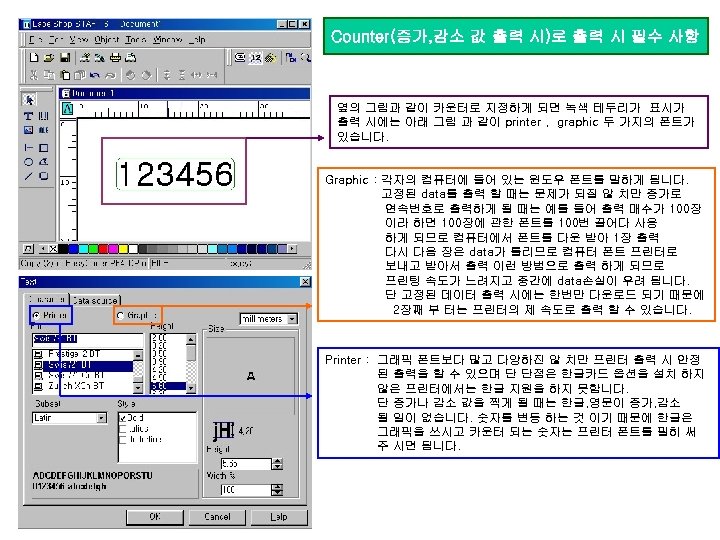
Task: Open the Window menu
Action: point(168,39)
